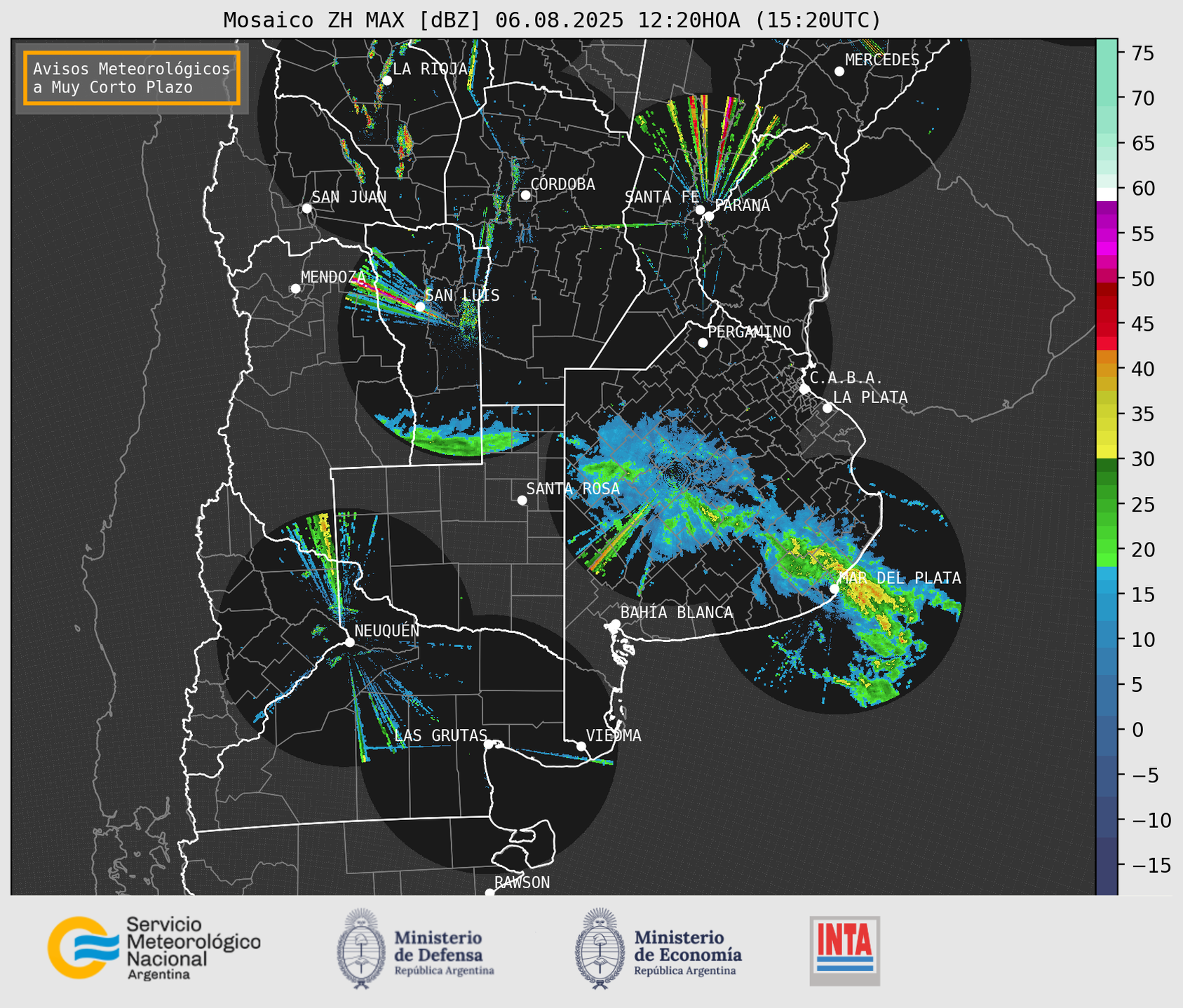Click the BAHÍA BLANCA city dot
The height and width of the screenshot is (1008, 1183).
(x=615, y=624)
